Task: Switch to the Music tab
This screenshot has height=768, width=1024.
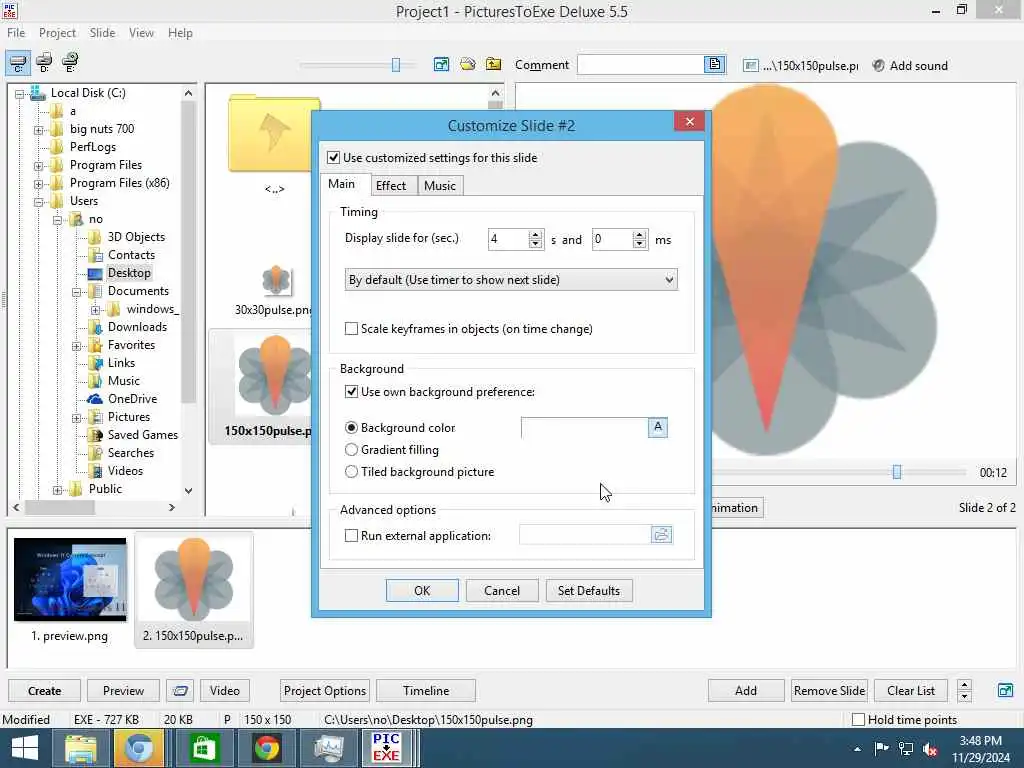Action: pyautogui.click(x=440, y=185)
